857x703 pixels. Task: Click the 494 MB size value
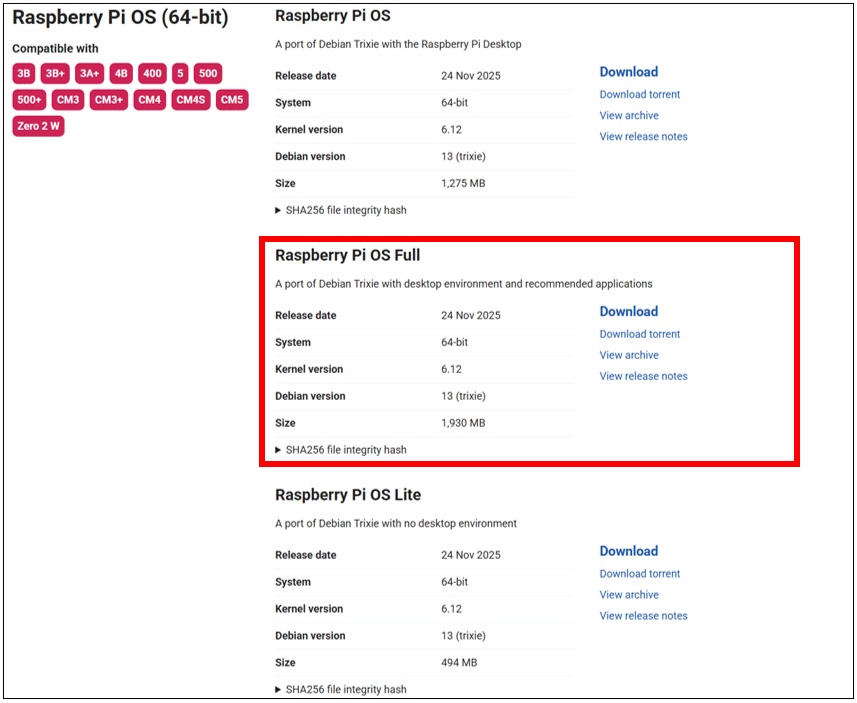(459, 662)
